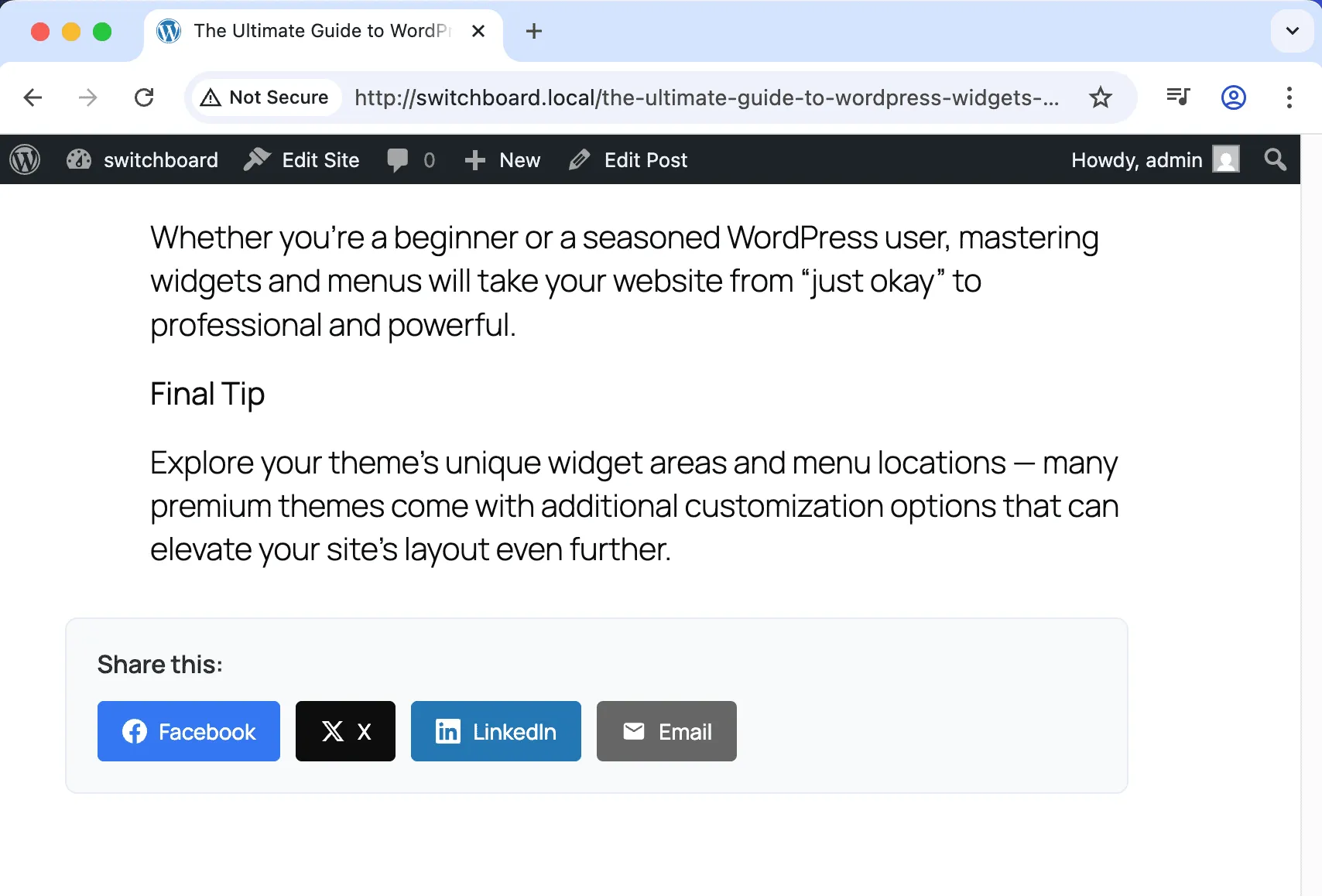Image resolution: width=1322 pixels, height=896 pixels.
Task: Open the tab search chevron
Action: [x=1291, y=31]
